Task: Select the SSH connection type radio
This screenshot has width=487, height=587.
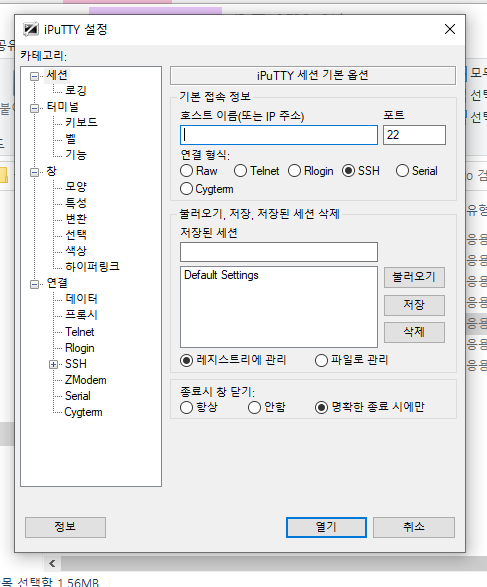Action: tap(348, 171)
